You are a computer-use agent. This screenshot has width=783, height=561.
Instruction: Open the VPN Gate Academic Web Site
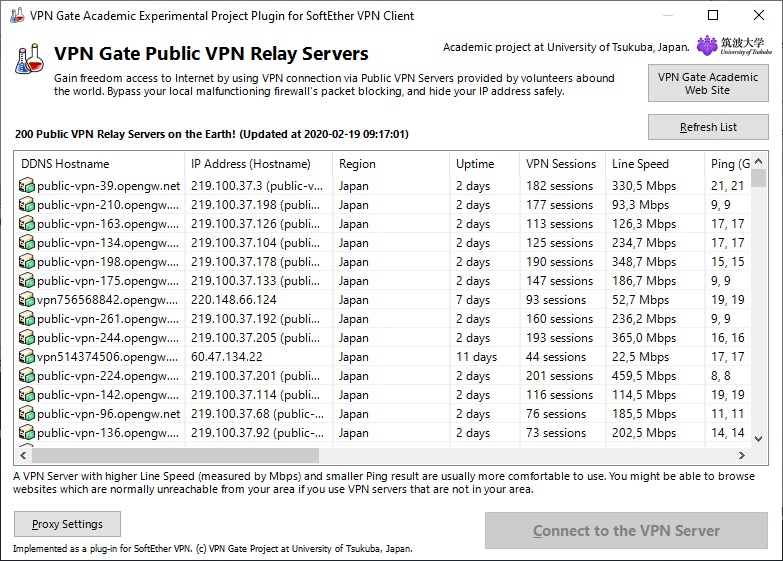point(707,83)
